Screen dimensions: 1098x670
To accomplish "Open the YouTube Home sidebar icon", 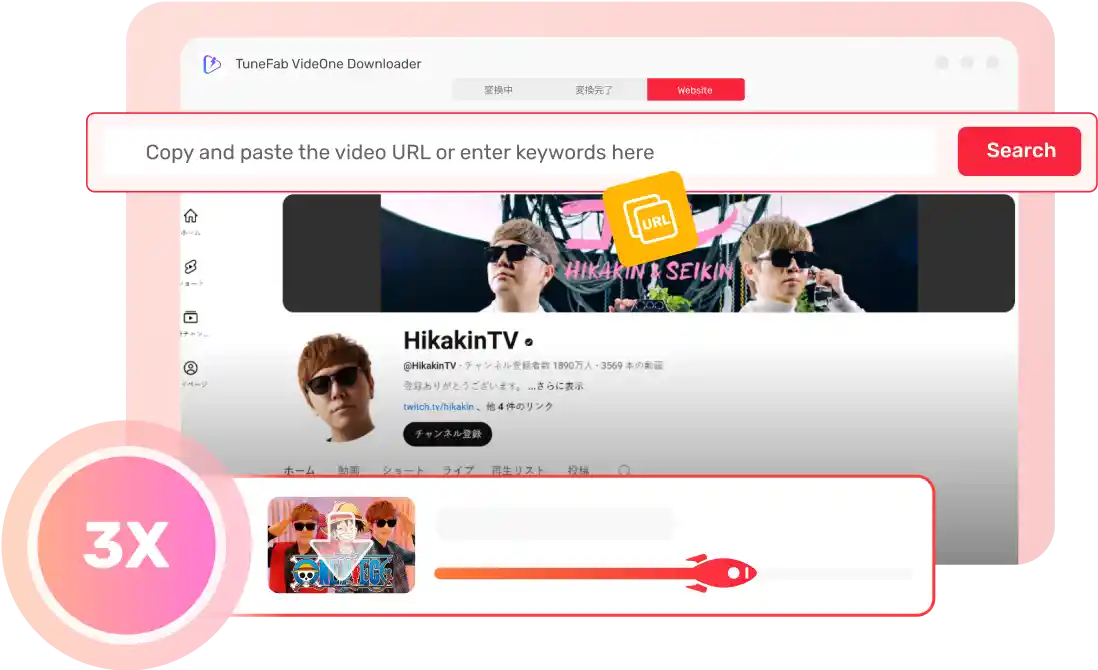I will 190,216.
